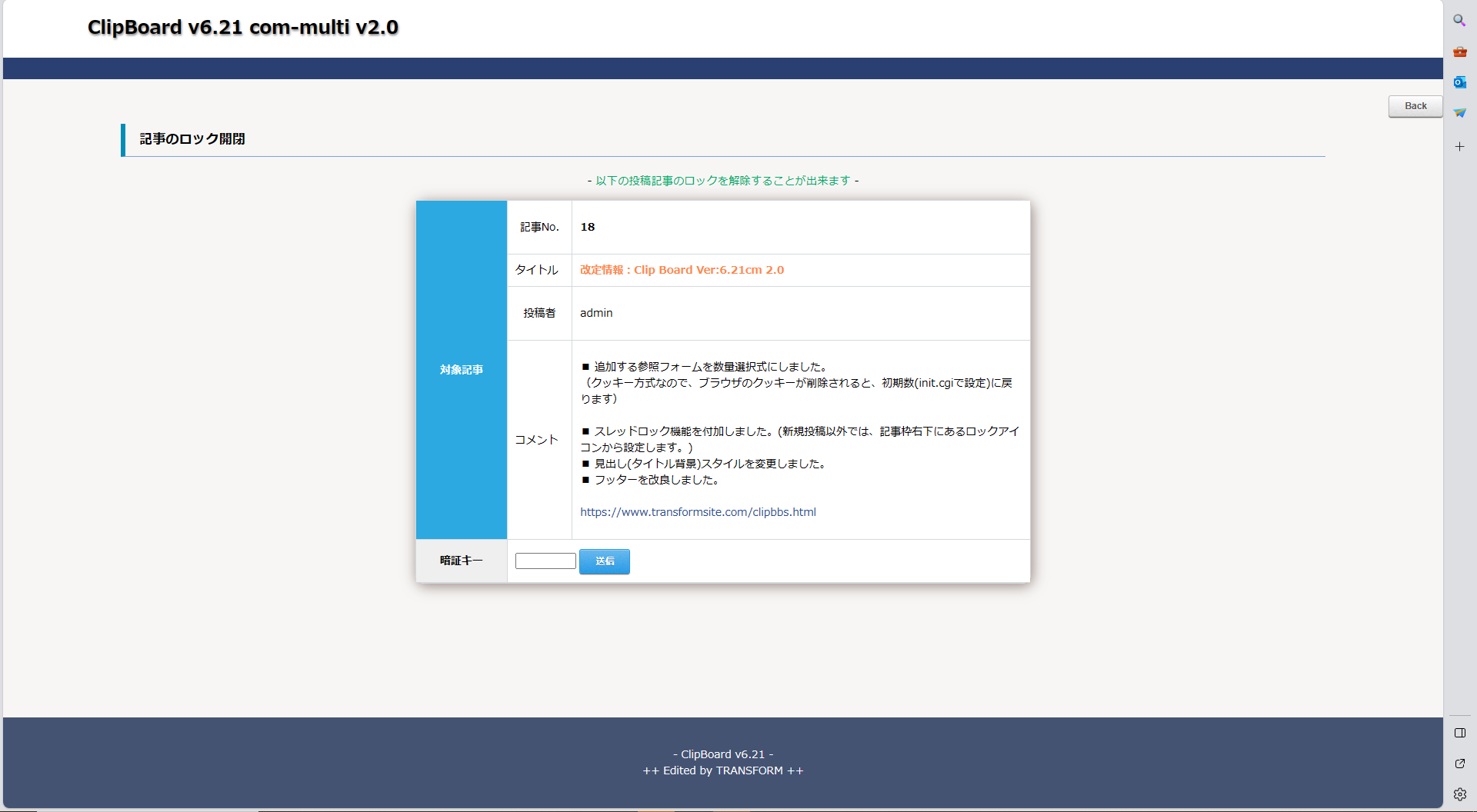Click the blue 対象記事 label cell

pyautogui.click(x=462, y=370)
